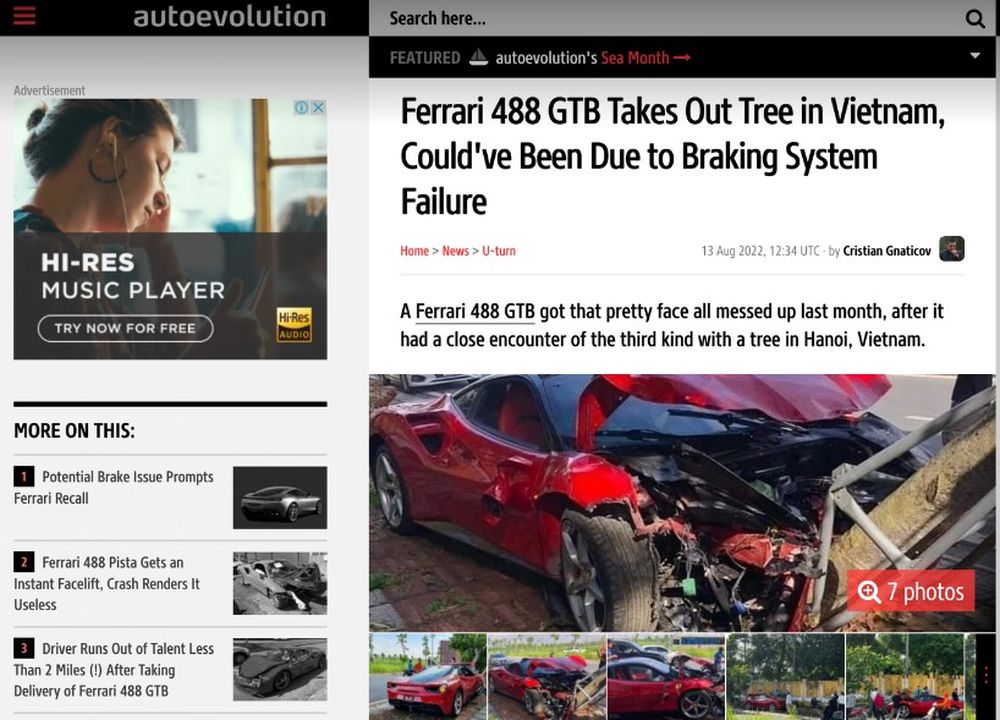1000x720 pixels.
Task: Click the autoevolution logo
Action: (x=230, y=17)
